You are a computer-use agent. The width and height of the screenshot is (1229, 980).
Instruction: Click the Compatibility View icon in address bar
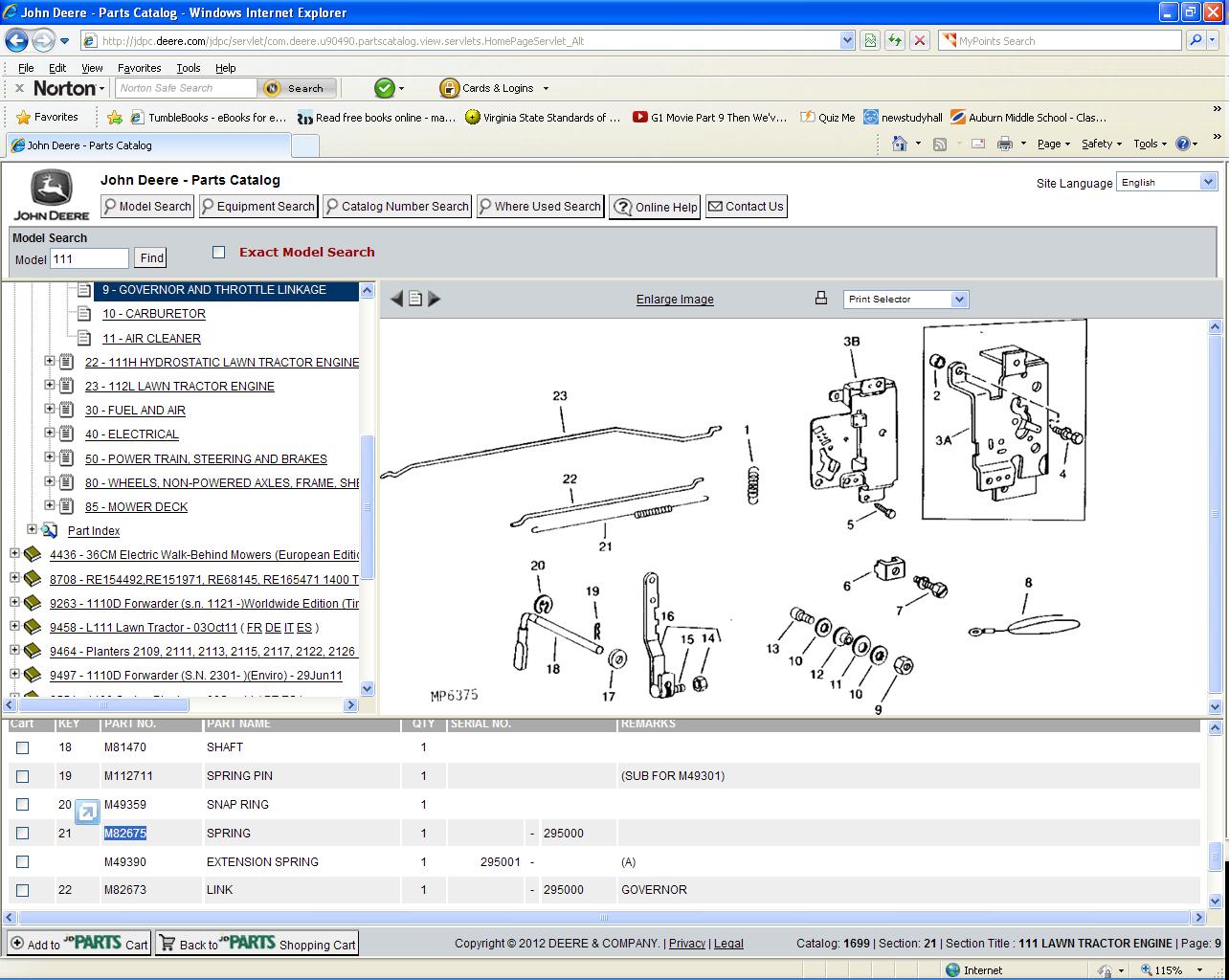point(869,40)
